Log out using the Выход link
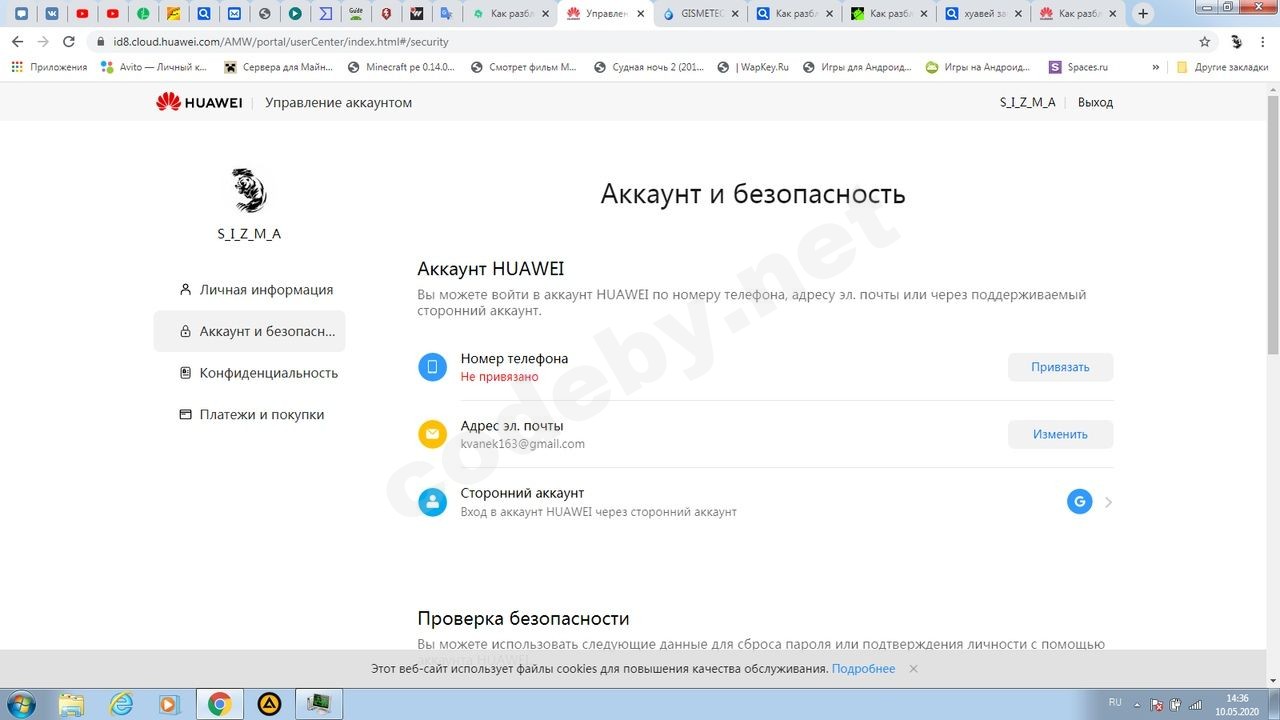 click(1095, 102)
